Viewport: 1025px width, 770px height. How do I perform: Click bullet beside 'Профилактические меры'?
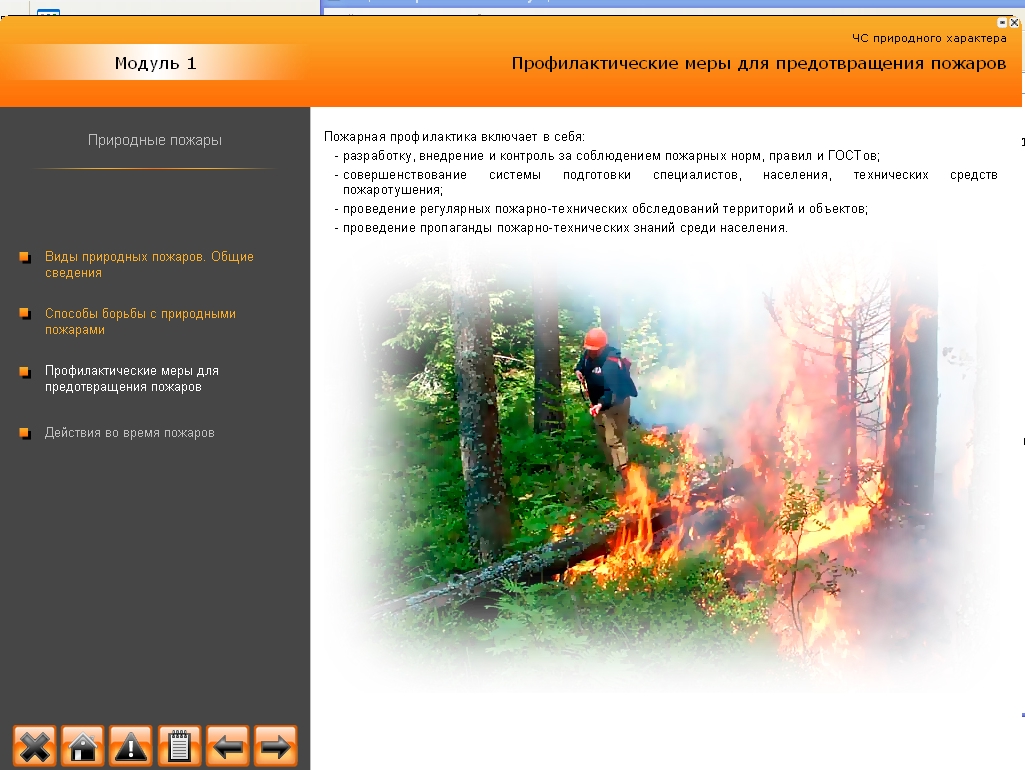point(25,371)
